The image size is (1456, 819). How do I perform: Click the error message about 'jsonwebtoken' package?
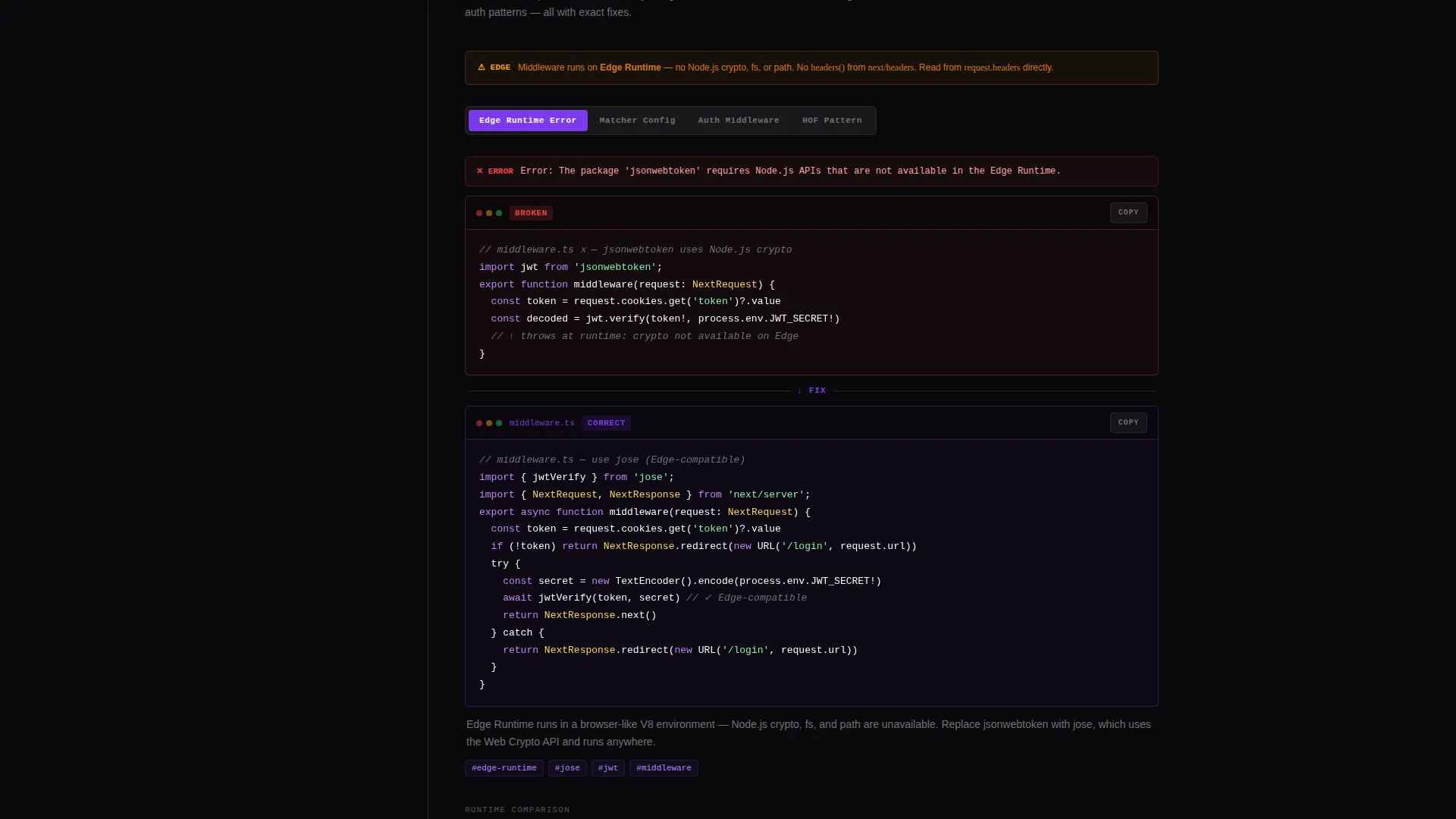[x=790, y=171]
